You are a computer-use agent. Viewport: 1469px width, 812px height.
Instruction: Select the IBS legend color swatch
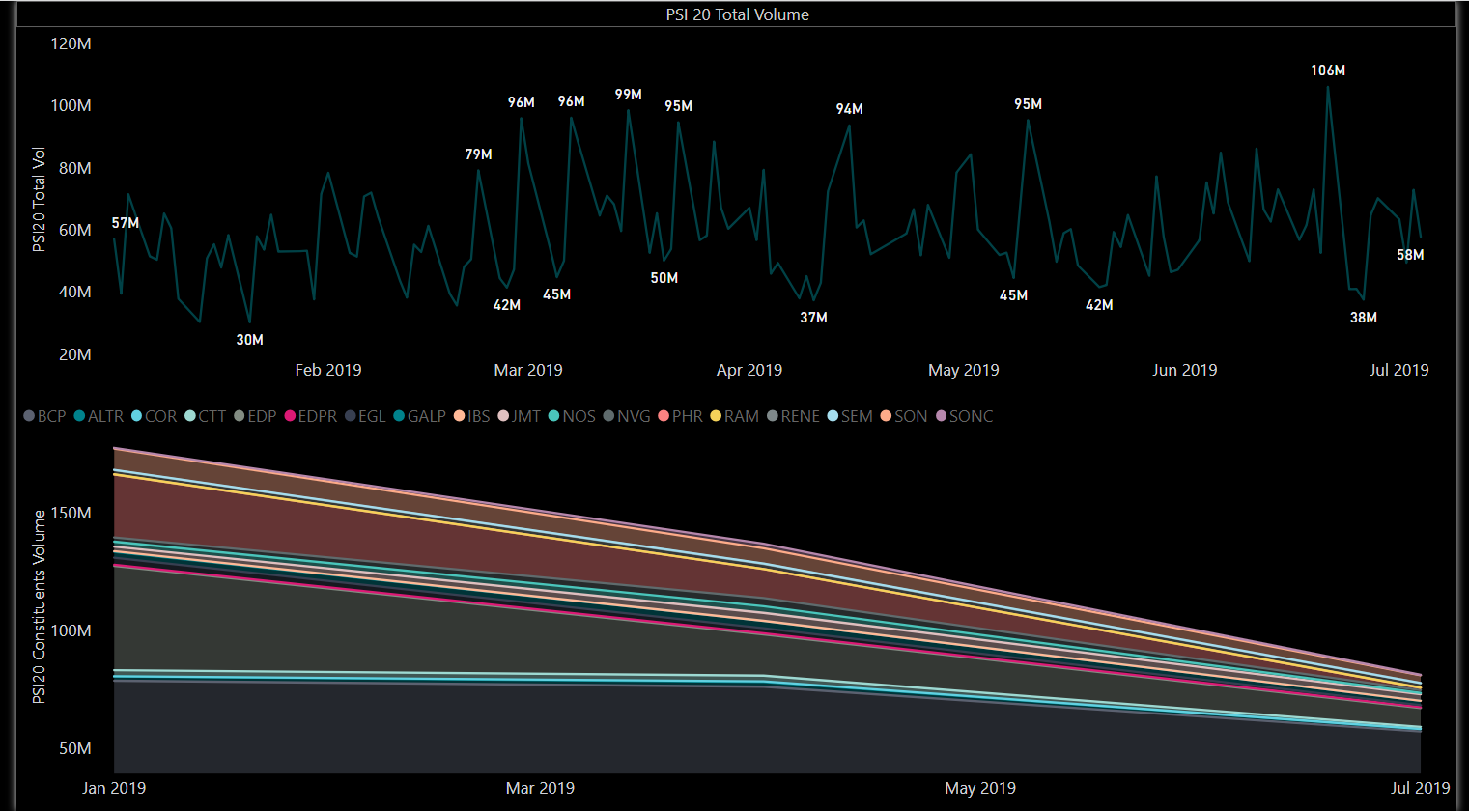460,416
